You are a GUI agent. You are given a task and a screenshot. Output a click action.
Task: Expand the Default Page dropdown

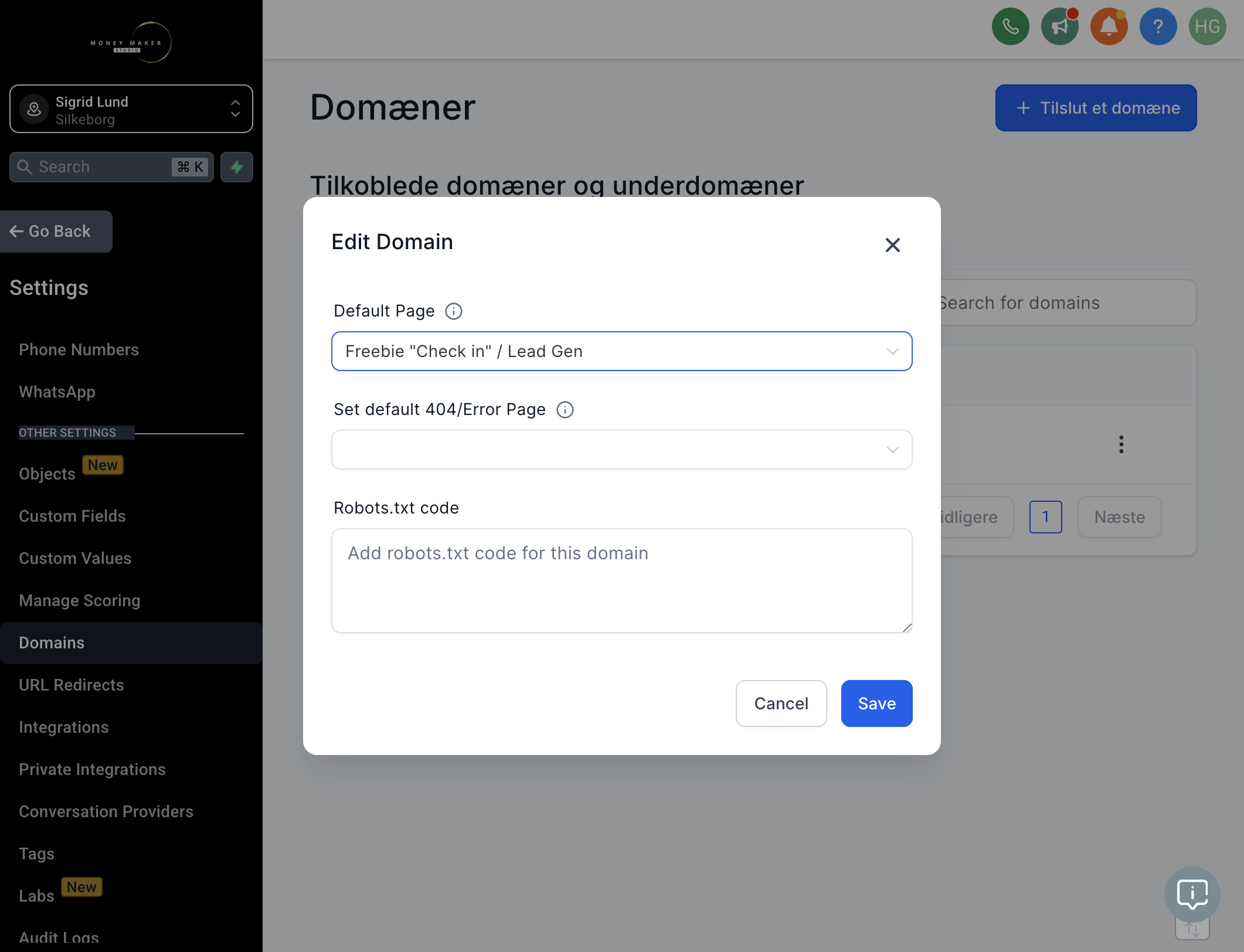point(621,351)
